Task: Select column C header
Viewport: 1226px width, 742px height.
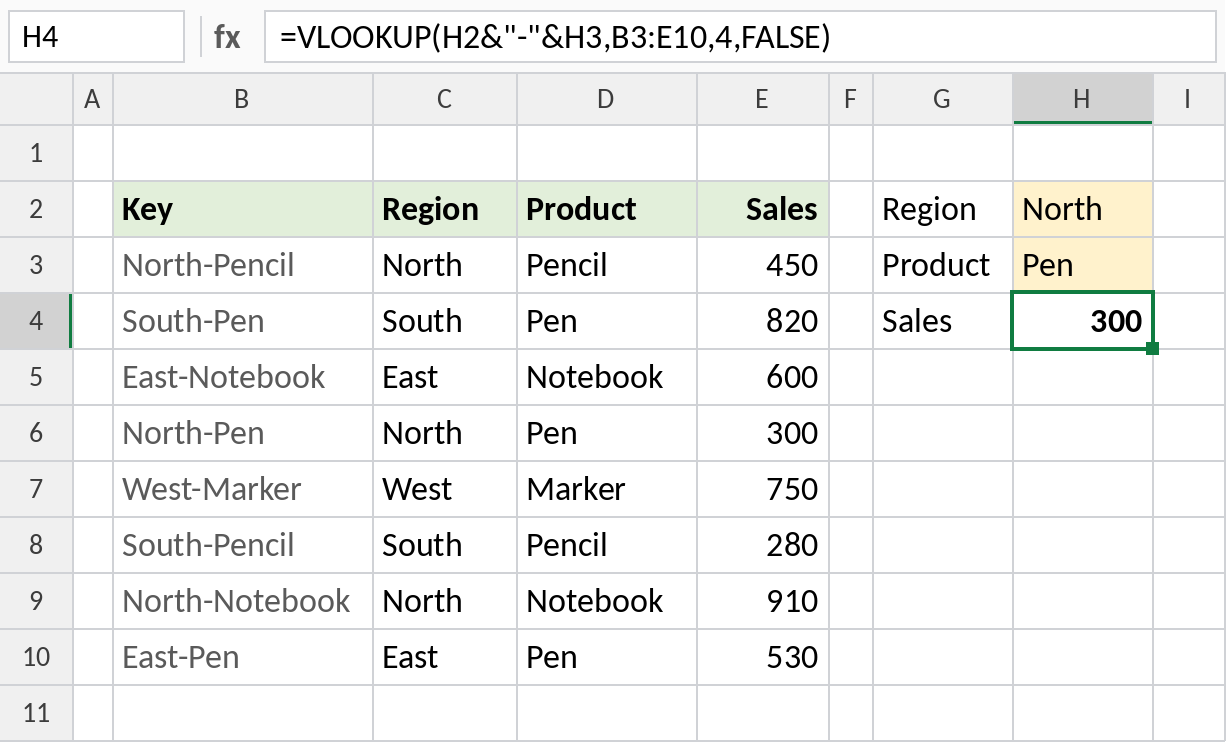Action: 445,99
